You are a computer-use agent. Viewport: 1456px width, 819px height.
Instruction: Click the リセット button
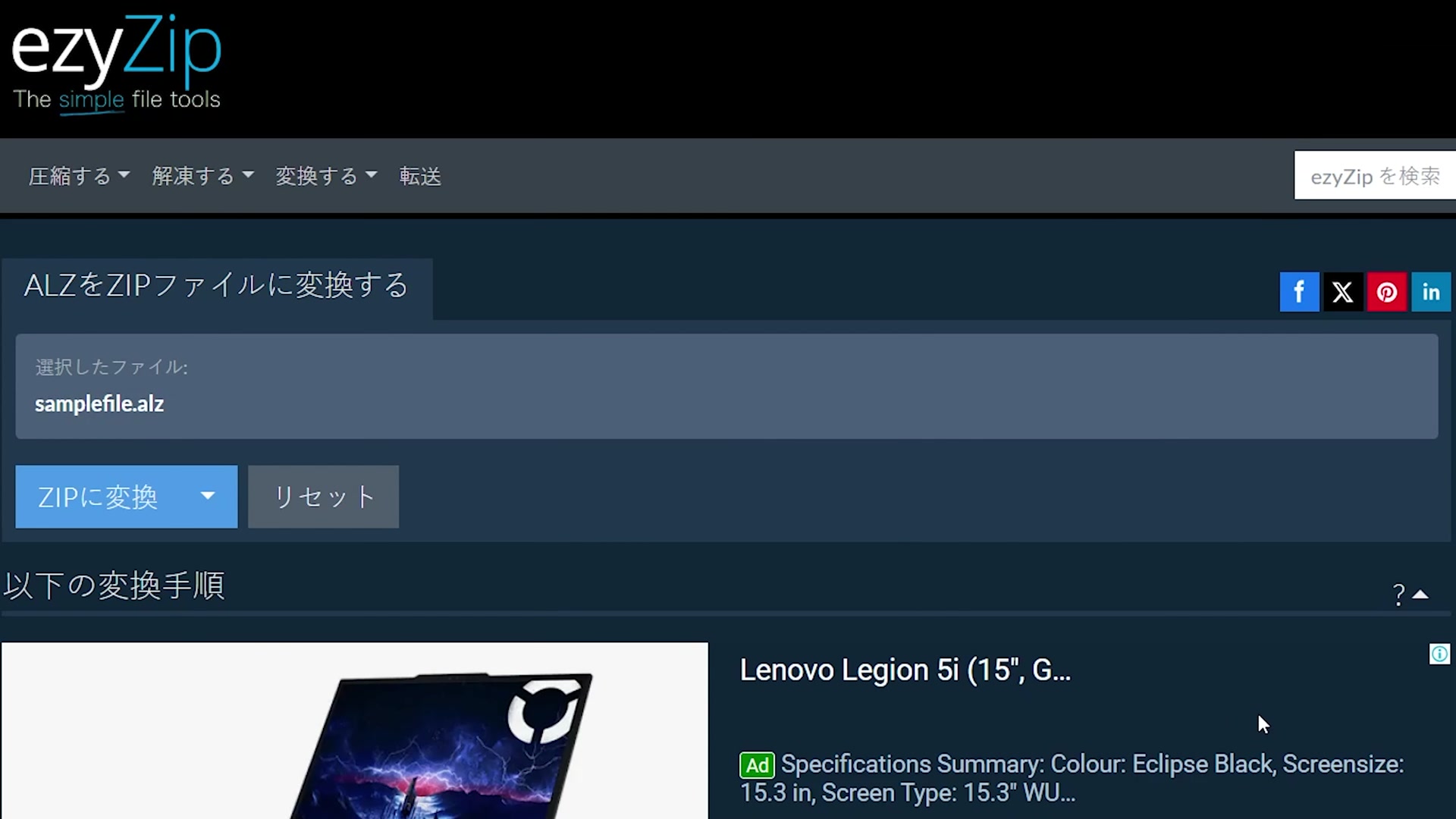coord(323,497)
